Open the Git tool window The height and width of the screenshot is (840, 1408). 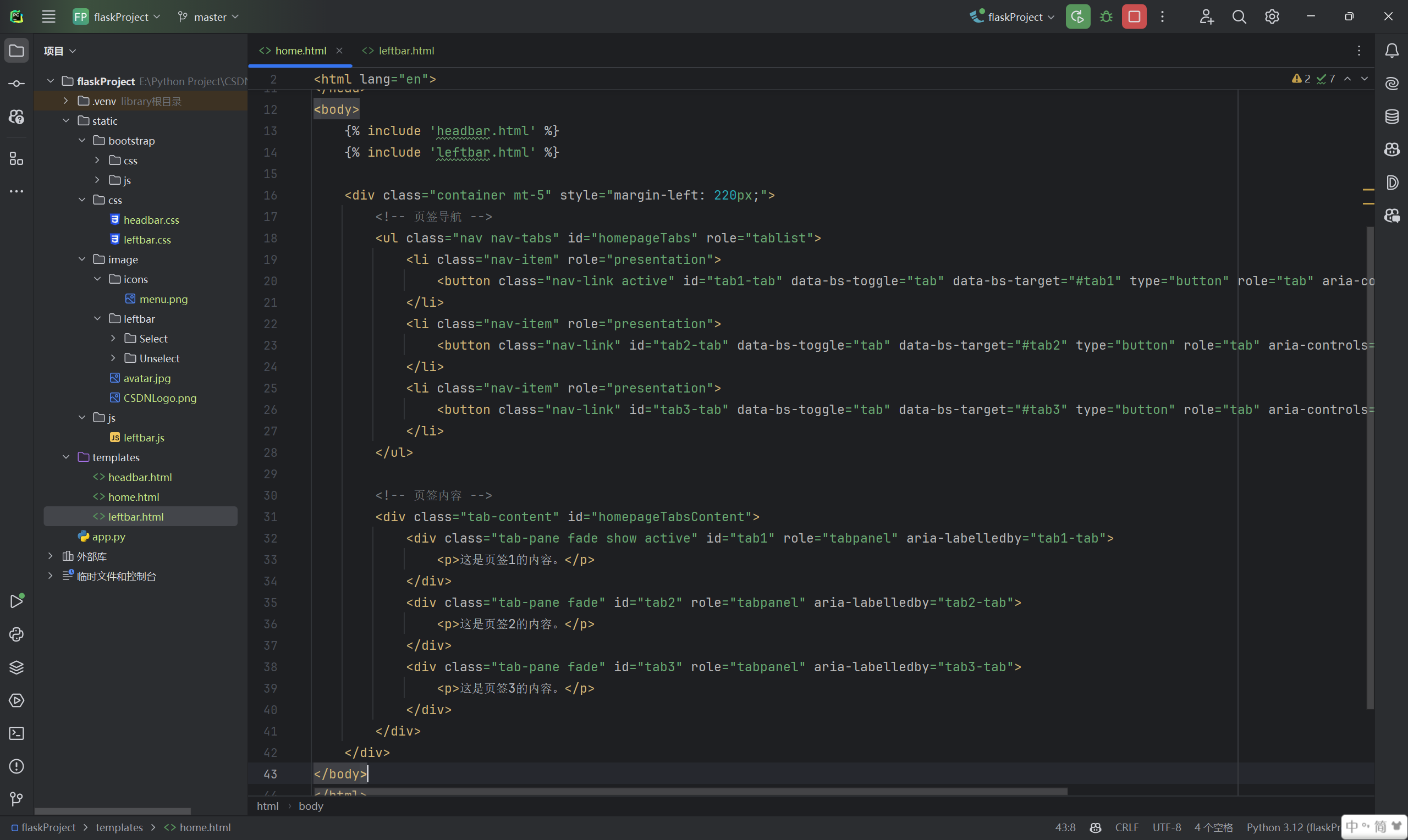click(16, 799)
